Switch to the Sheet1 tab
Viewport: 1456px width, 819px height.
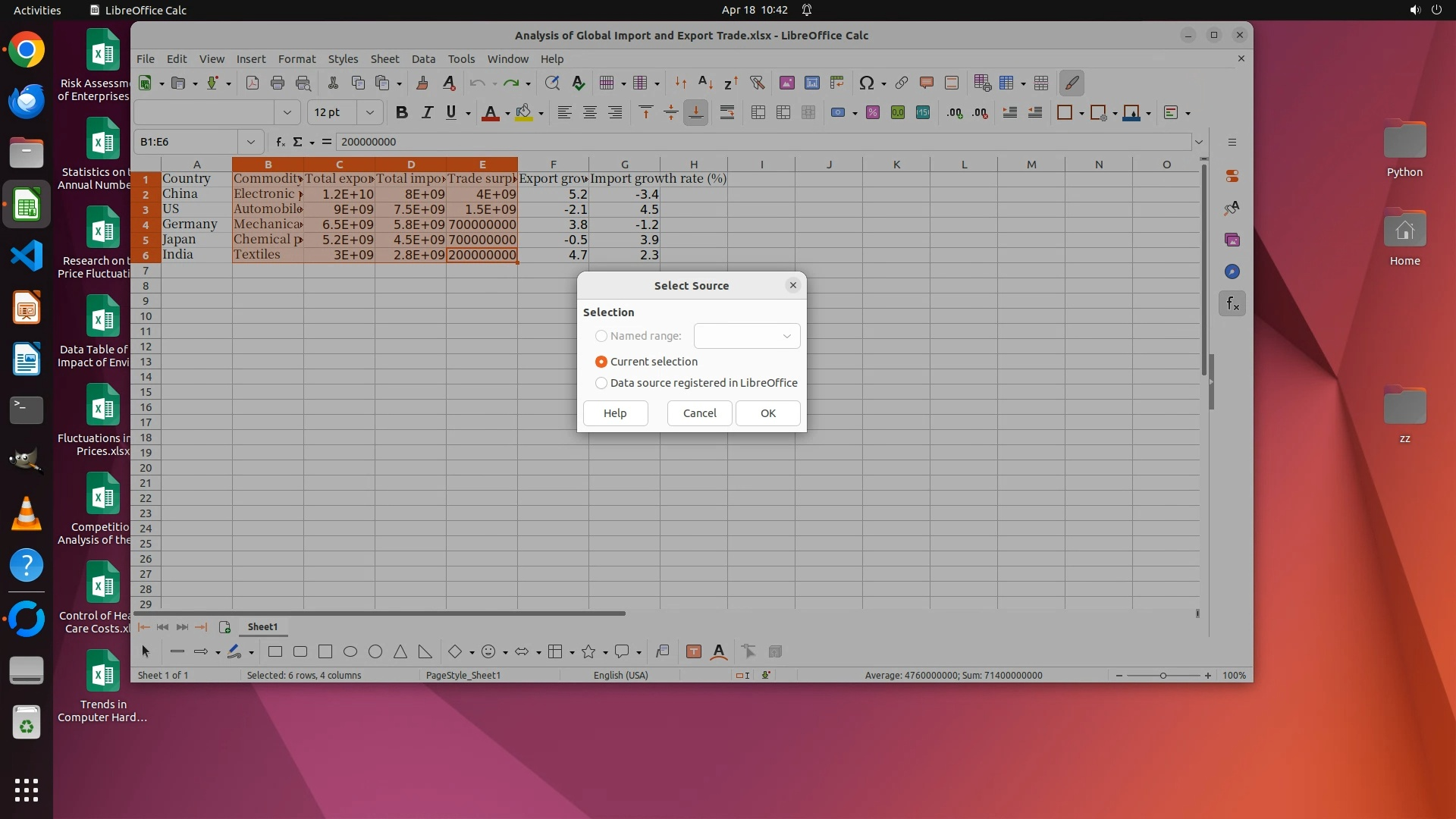[262, 627]
